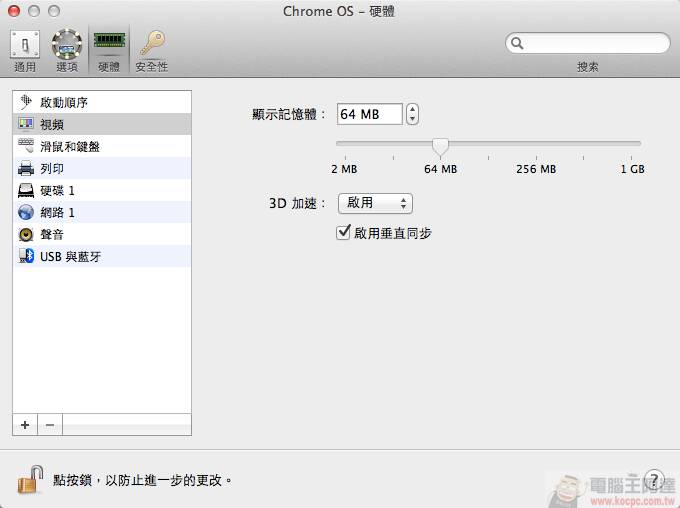Click the minus button to remove hardware

[50, 425]
